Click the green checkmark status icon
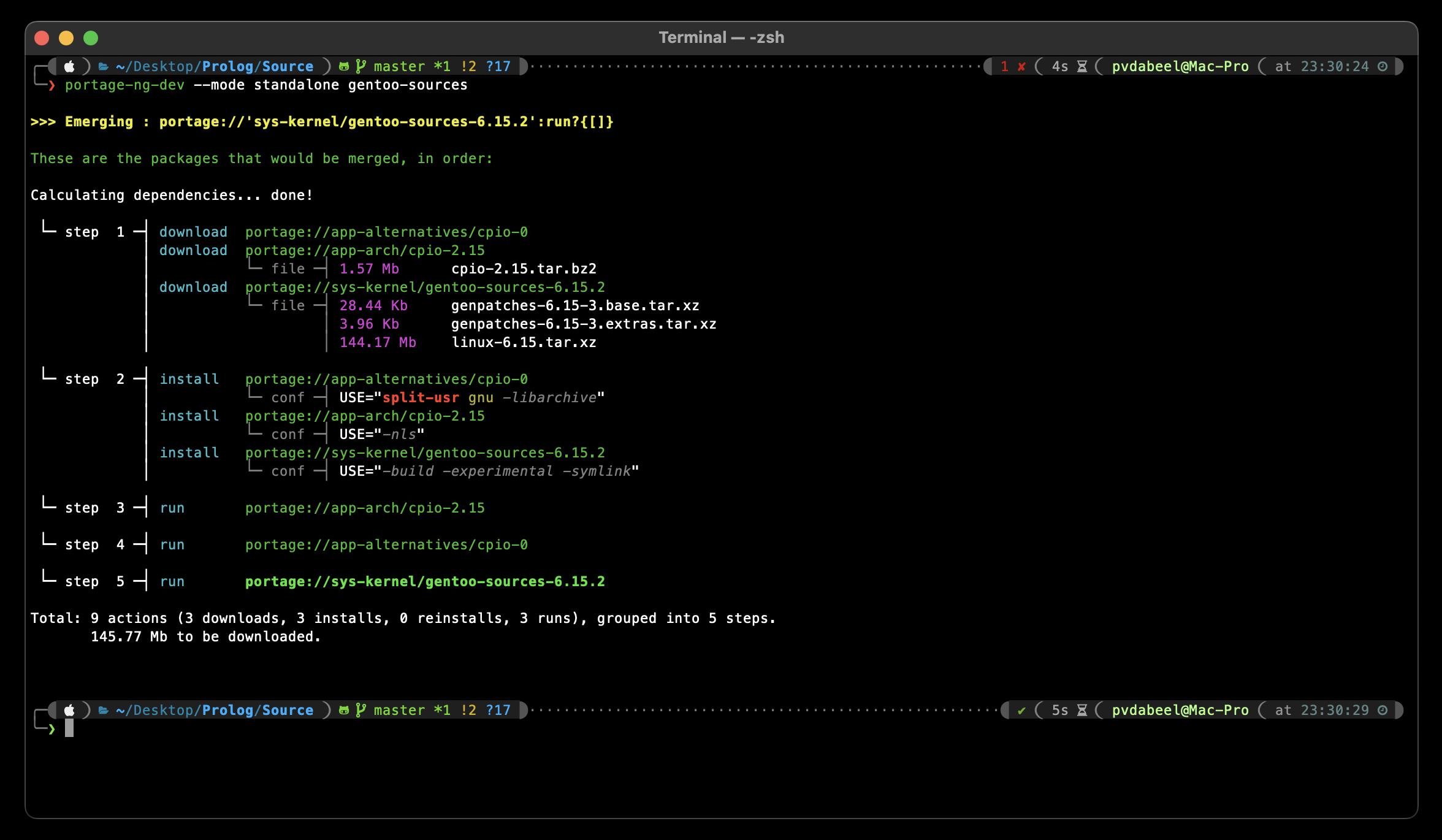Viewport: 1442px width, 840px height. click(1021, 710)
